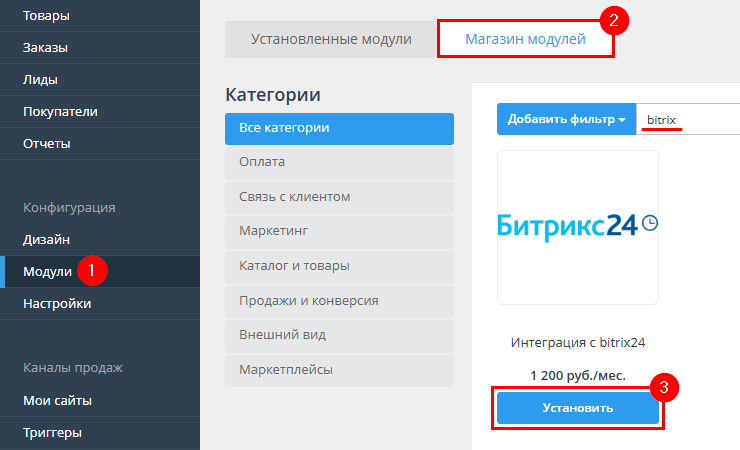Expand the Добавить фильтр dropdown

click(566, 119)
